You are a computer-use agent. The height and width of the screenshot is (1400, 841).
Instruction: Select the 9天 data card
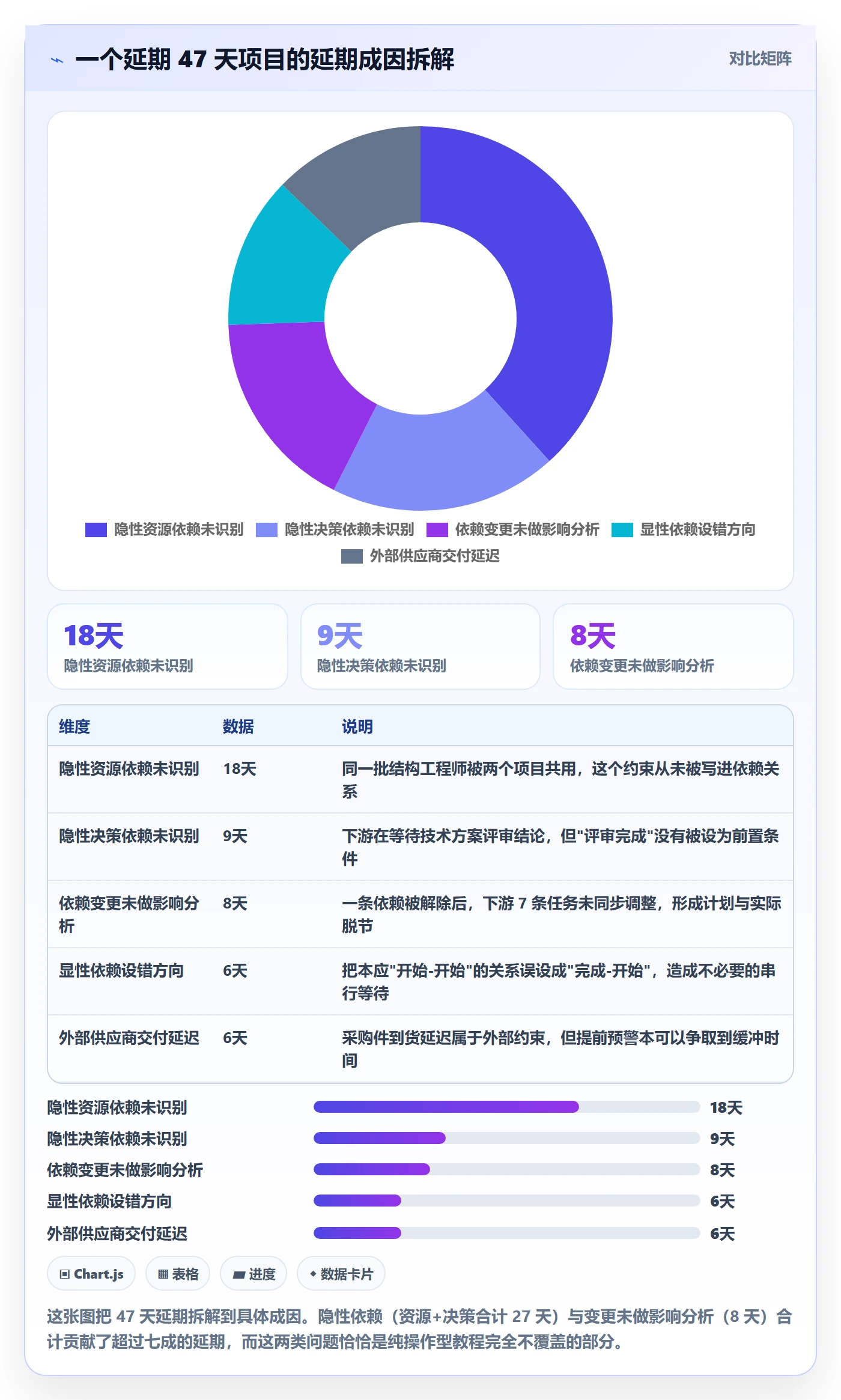[x=421, y=647]
